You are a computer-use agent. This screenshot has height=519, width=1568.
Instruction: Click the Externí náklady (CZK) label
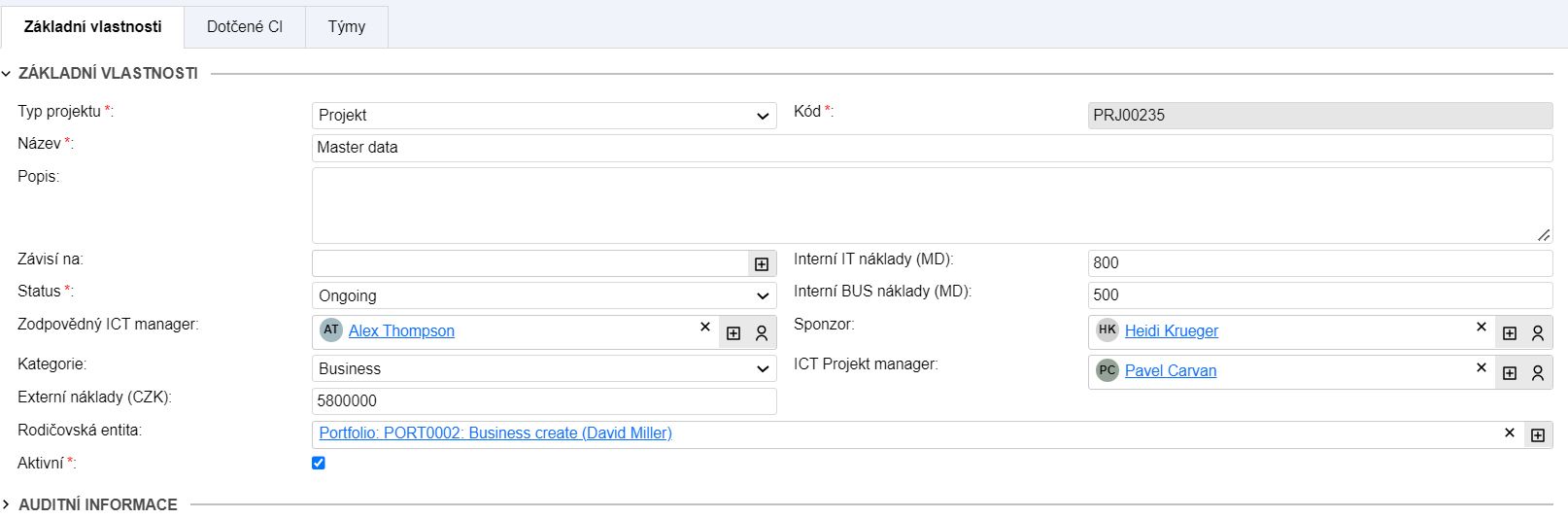[94, 398]
